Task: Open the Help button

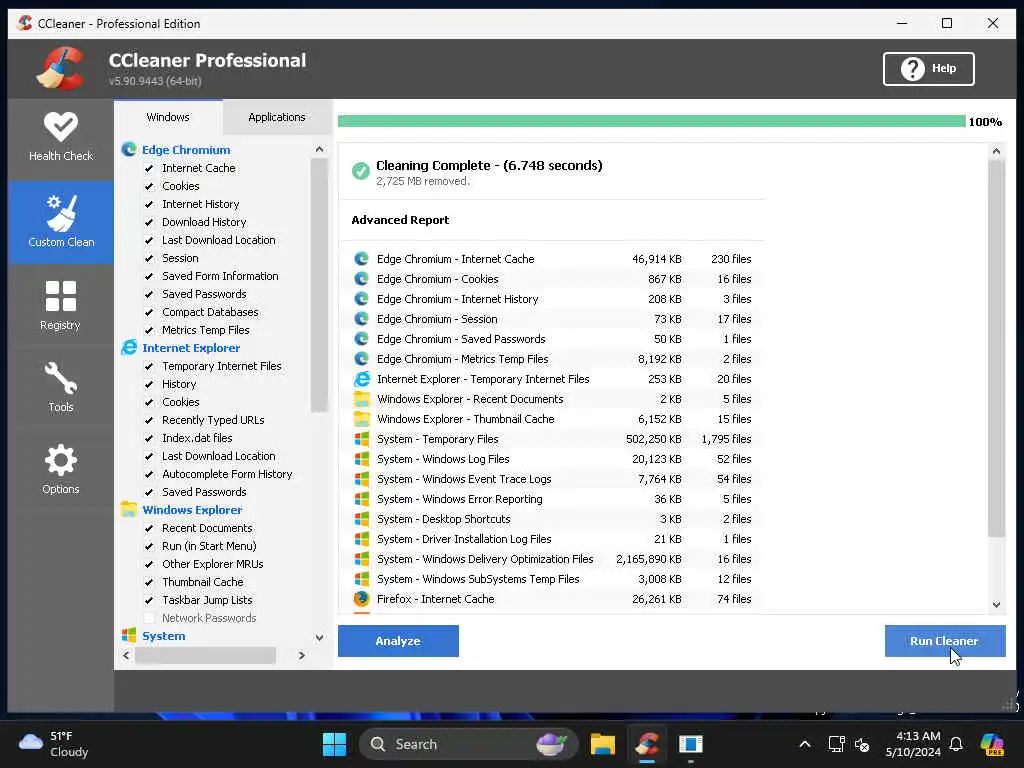Action: click(x=929, y=69)
